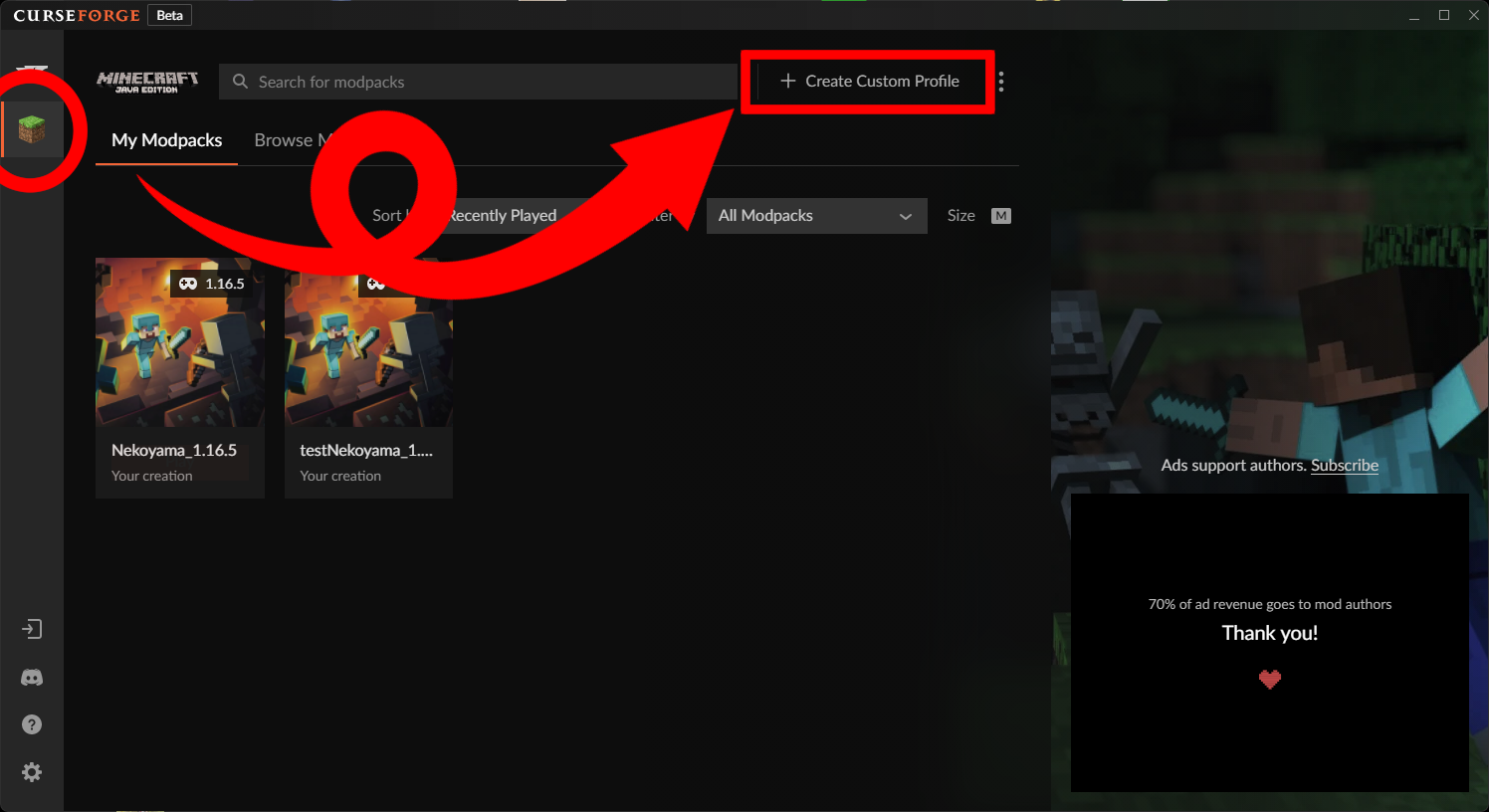Open the testNekoyama modpack thumbnail

[x=368, y=342]
